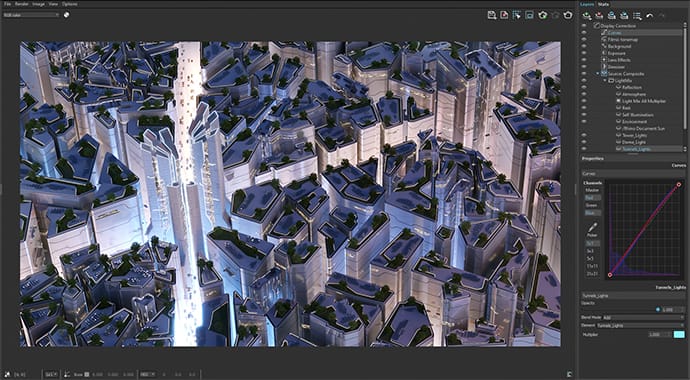The height and width of the screenshot is (380, 690).
Task: Open the Image menu
Action: (38, 4)
